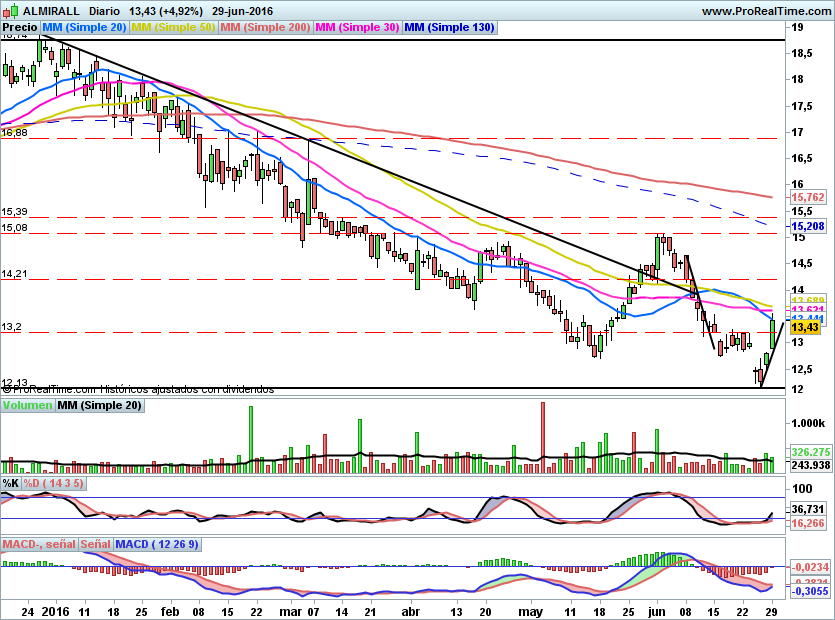This screenshot has height=620, width=835.
Task: Click the MM (Simple 30) magenta label
Action: pos(357,28)
